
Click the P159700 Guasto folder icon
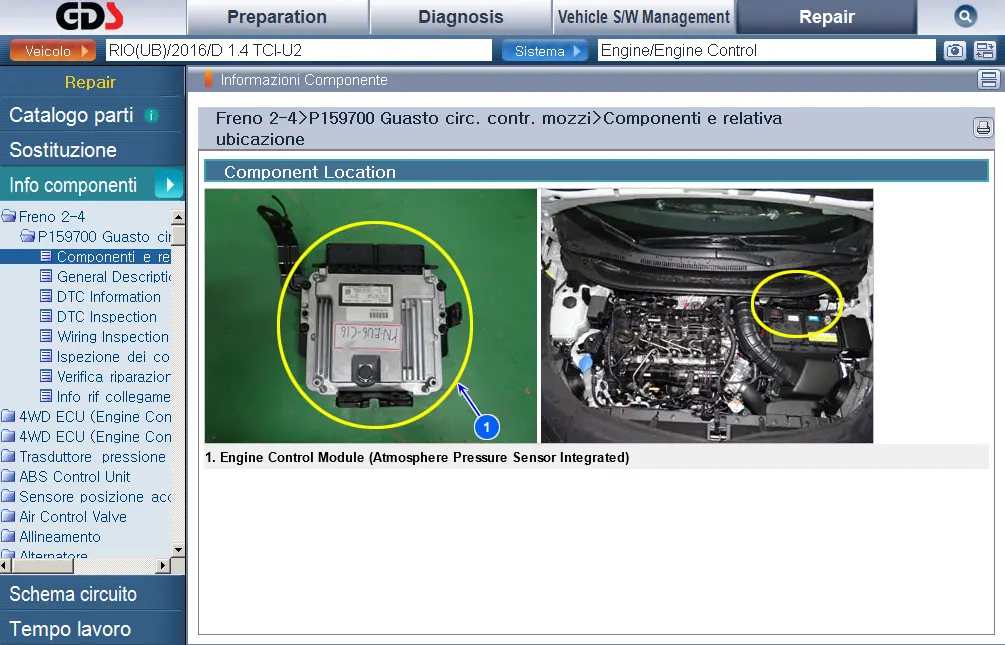[x=28, y=236]
